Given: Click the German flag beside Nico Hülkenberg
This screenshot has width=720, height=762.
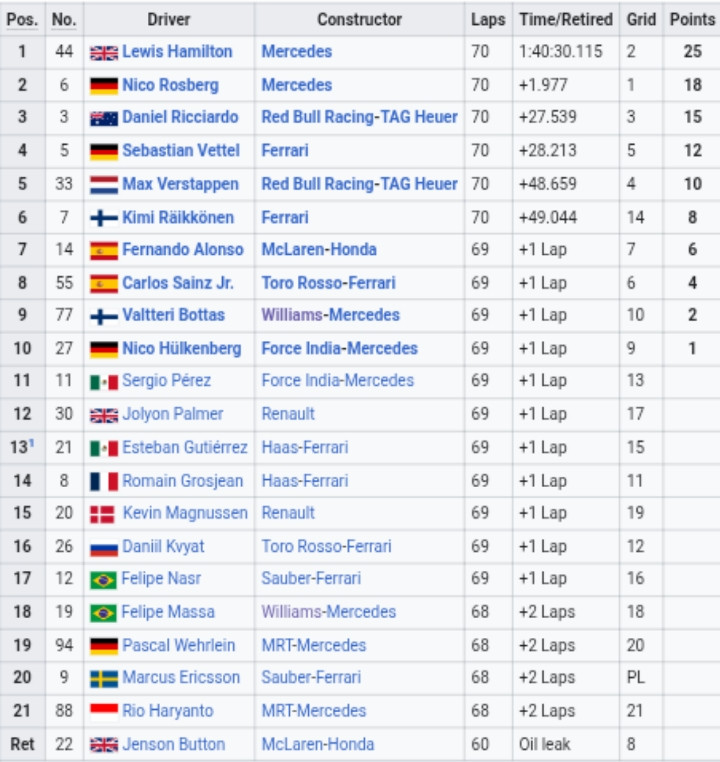Looking at the screenshot, I should (x=104, y=349).
